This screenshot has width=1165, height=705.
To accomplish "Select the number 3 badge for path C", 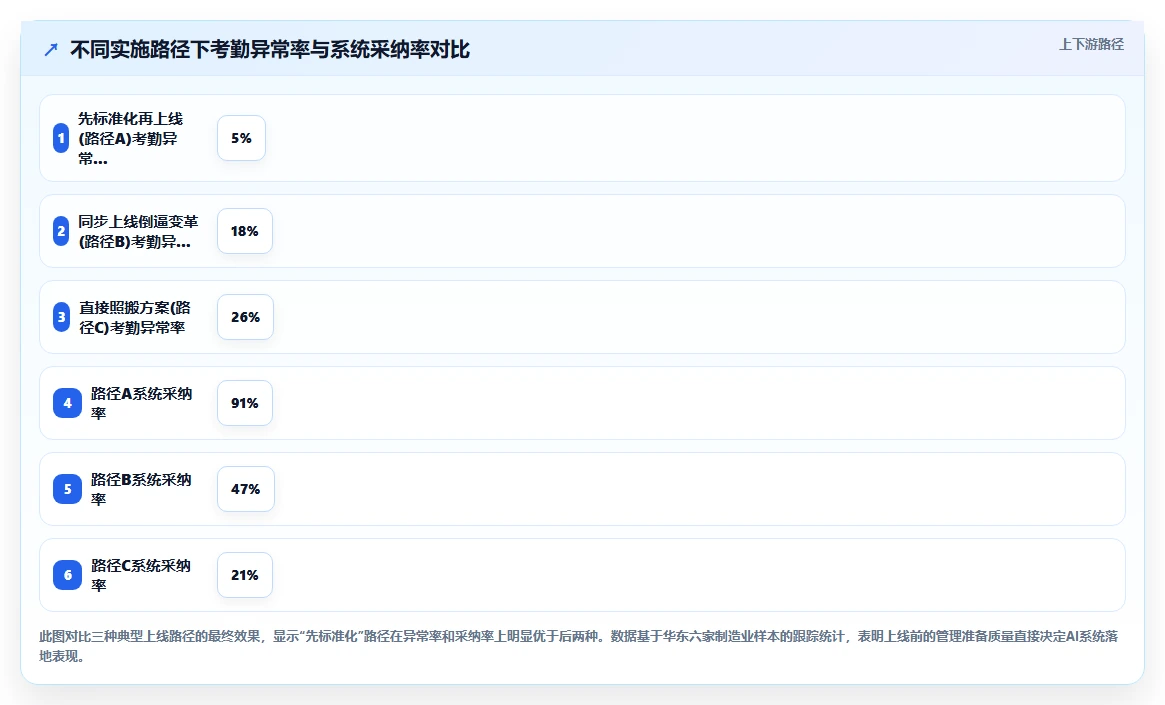I will click(x=62, y=317).
